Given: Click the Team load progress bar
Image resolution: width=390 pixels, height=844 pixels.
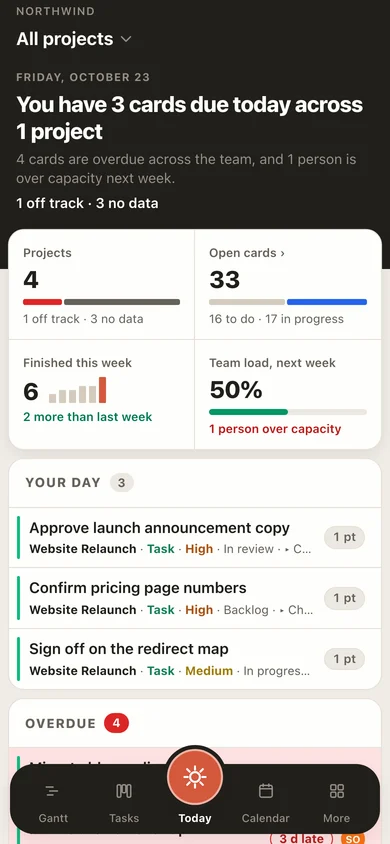Looking at the screenshot, I should click(288, 412).
